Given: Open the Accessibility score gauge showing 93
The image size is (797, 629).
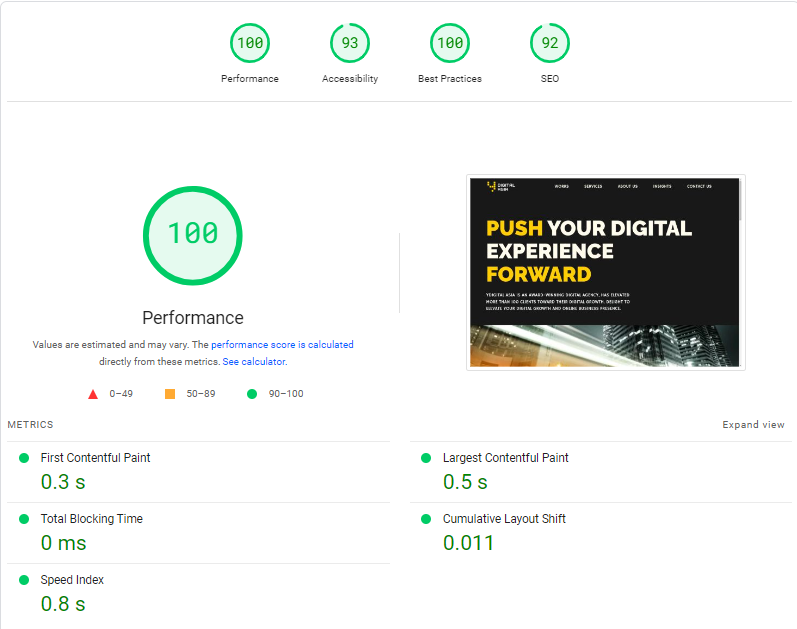Looking at the screenshot, I should point(350,43).
